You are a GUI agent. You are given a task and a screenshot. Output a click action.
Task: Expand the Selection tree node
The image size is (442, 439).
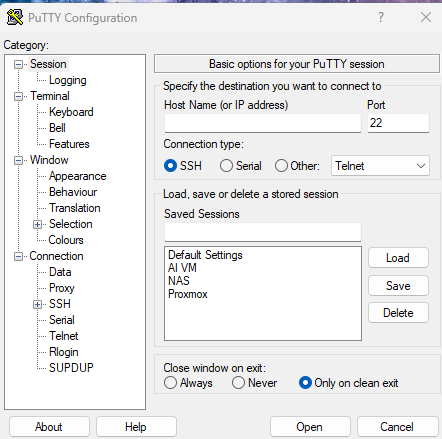pos(37,224)
